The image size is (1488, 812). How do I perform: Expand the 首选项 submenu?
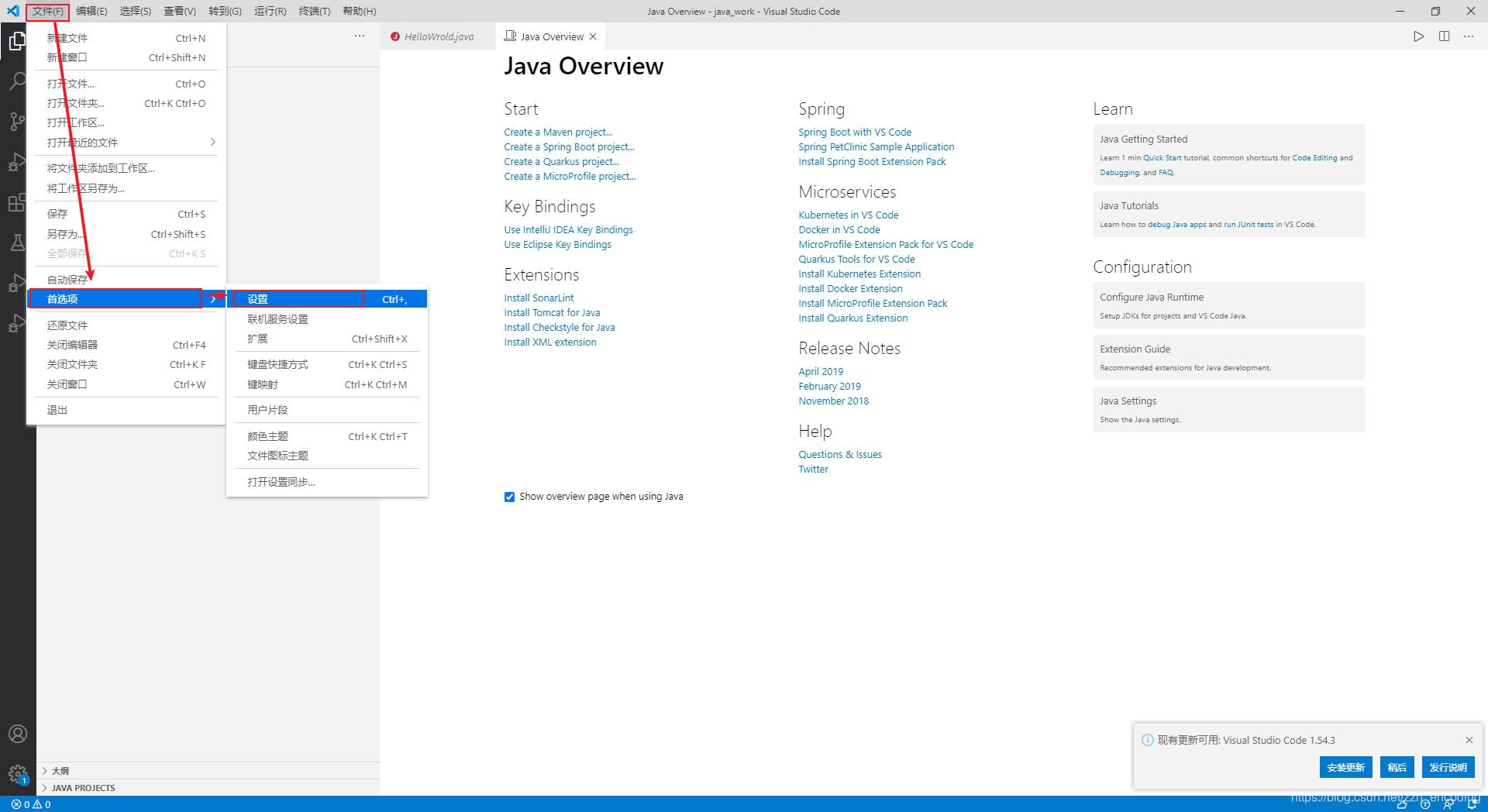point(126,299)
